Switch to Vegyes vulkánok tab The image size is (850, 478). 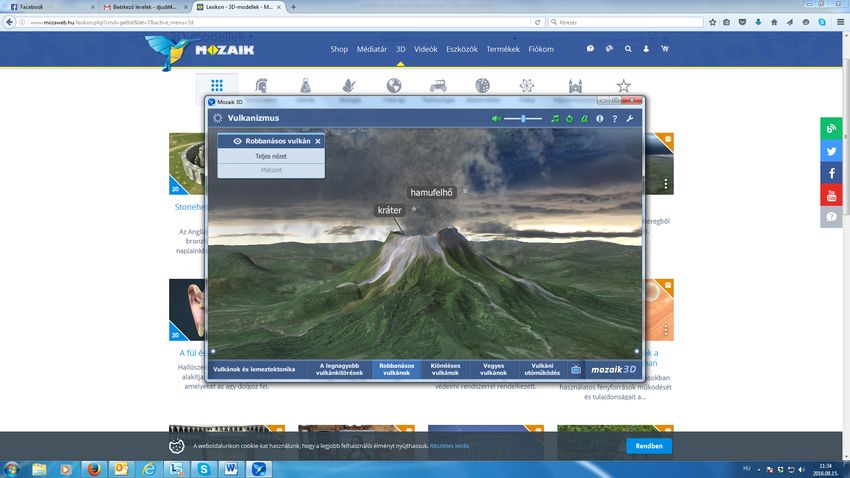[494, 369]
